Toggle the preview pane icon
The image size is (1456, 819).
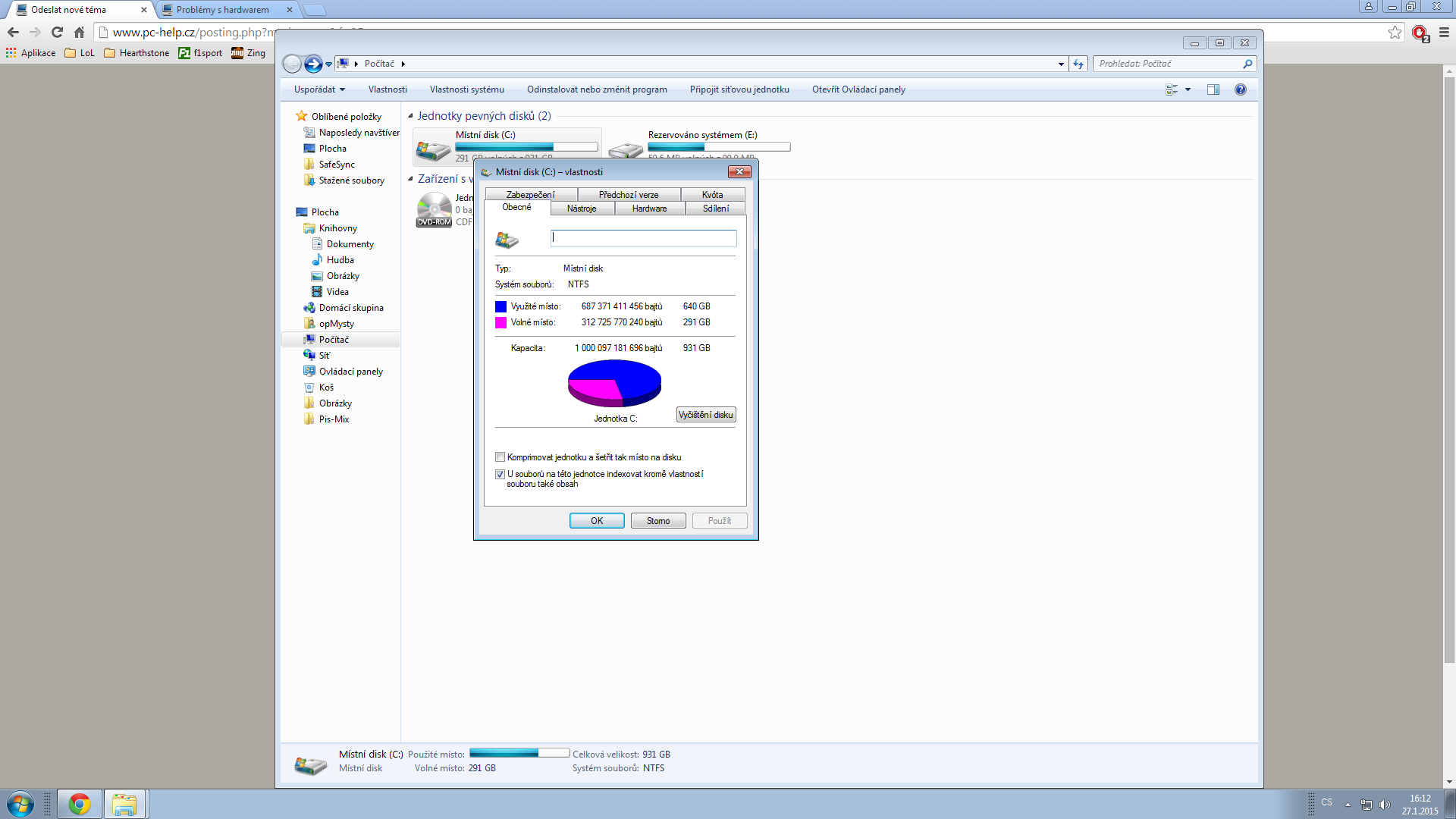(x=1213, y=89)
